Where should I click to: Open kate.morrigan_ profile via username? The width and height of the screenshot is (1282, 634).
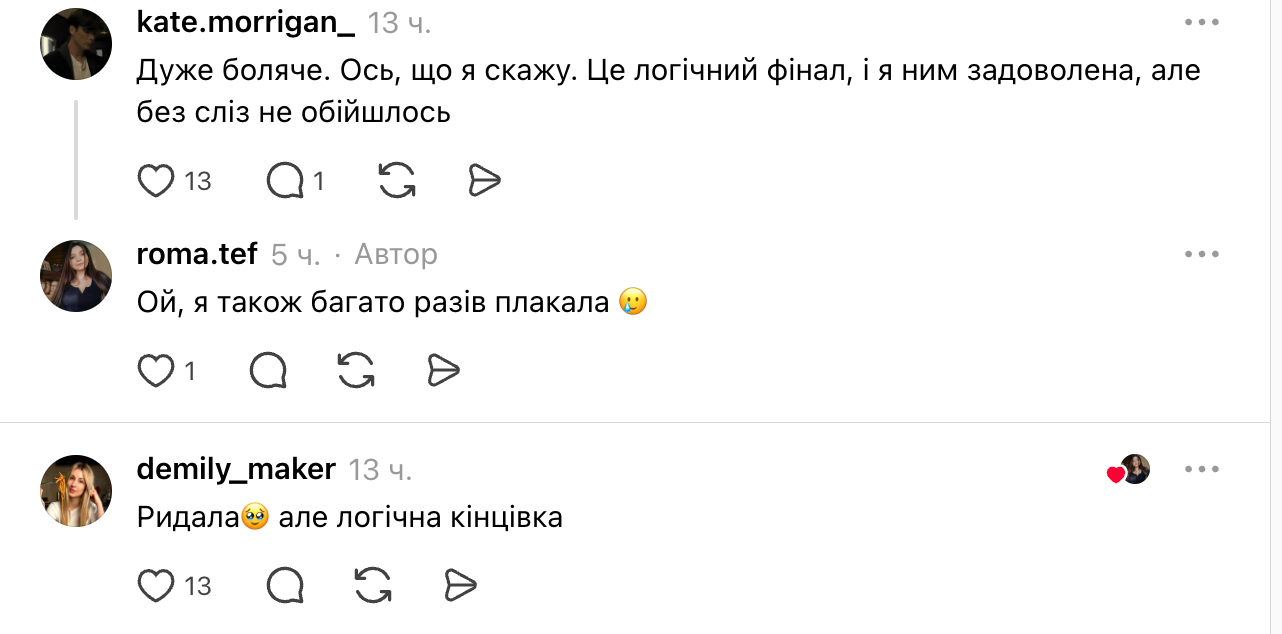(245, 23)
